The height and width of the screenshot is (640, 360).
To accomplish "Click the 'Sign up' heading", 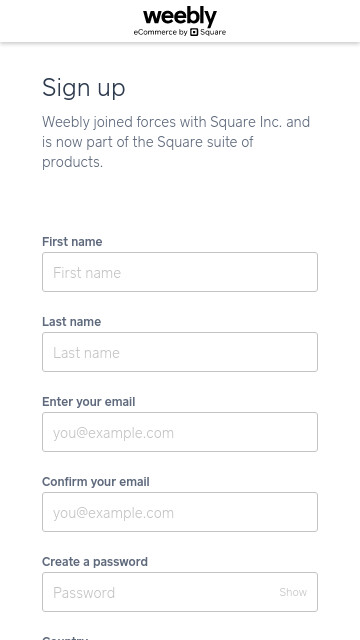I will click(x=84, y=88).
